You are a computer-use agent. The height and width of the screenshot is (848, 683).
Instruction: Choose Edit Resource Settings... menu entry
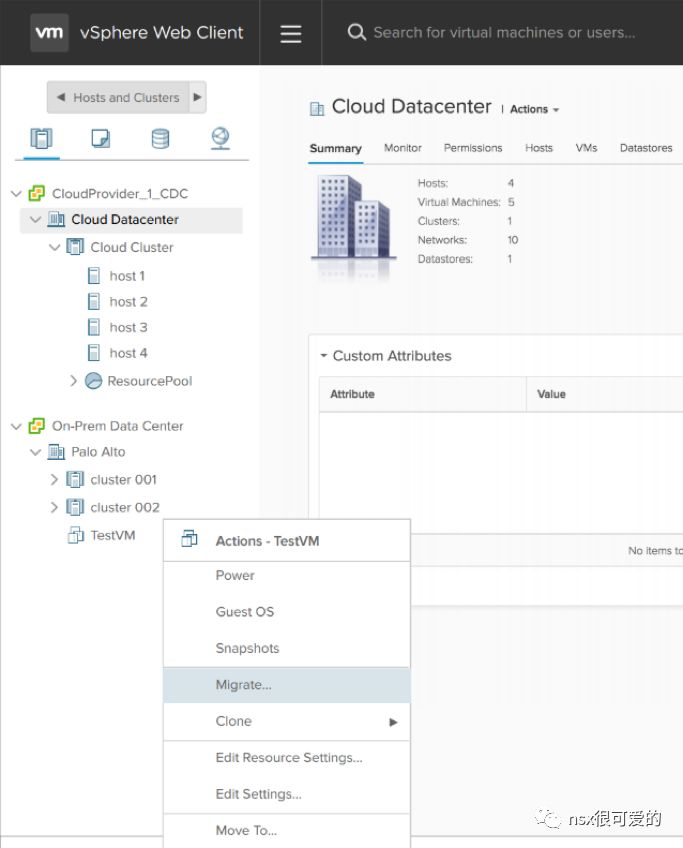coord(287,758)
